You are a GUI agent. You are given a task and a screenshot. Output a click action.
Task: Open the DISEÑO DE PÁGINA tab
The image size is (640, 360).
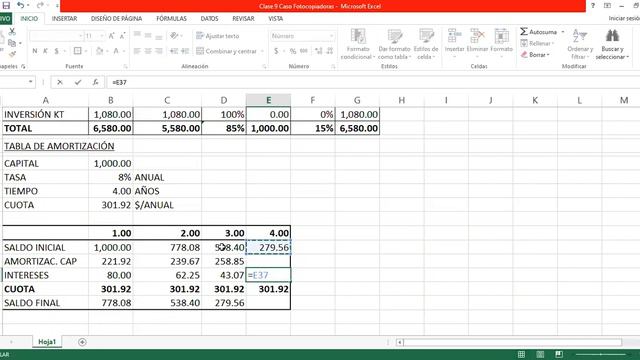[x=116, y=19]
